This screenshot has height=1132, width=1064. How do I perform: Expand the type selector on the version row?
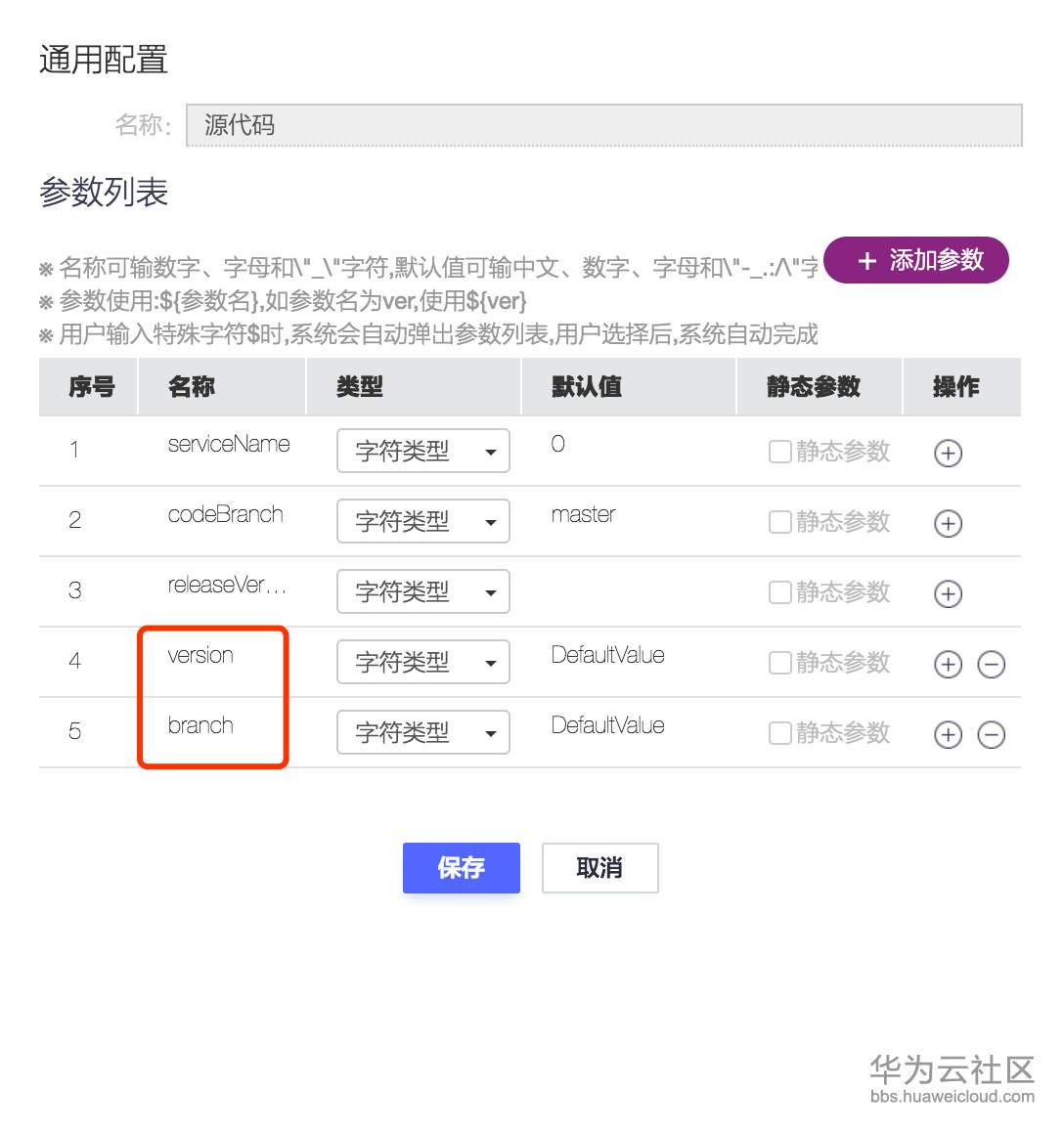tap(422, 662)
